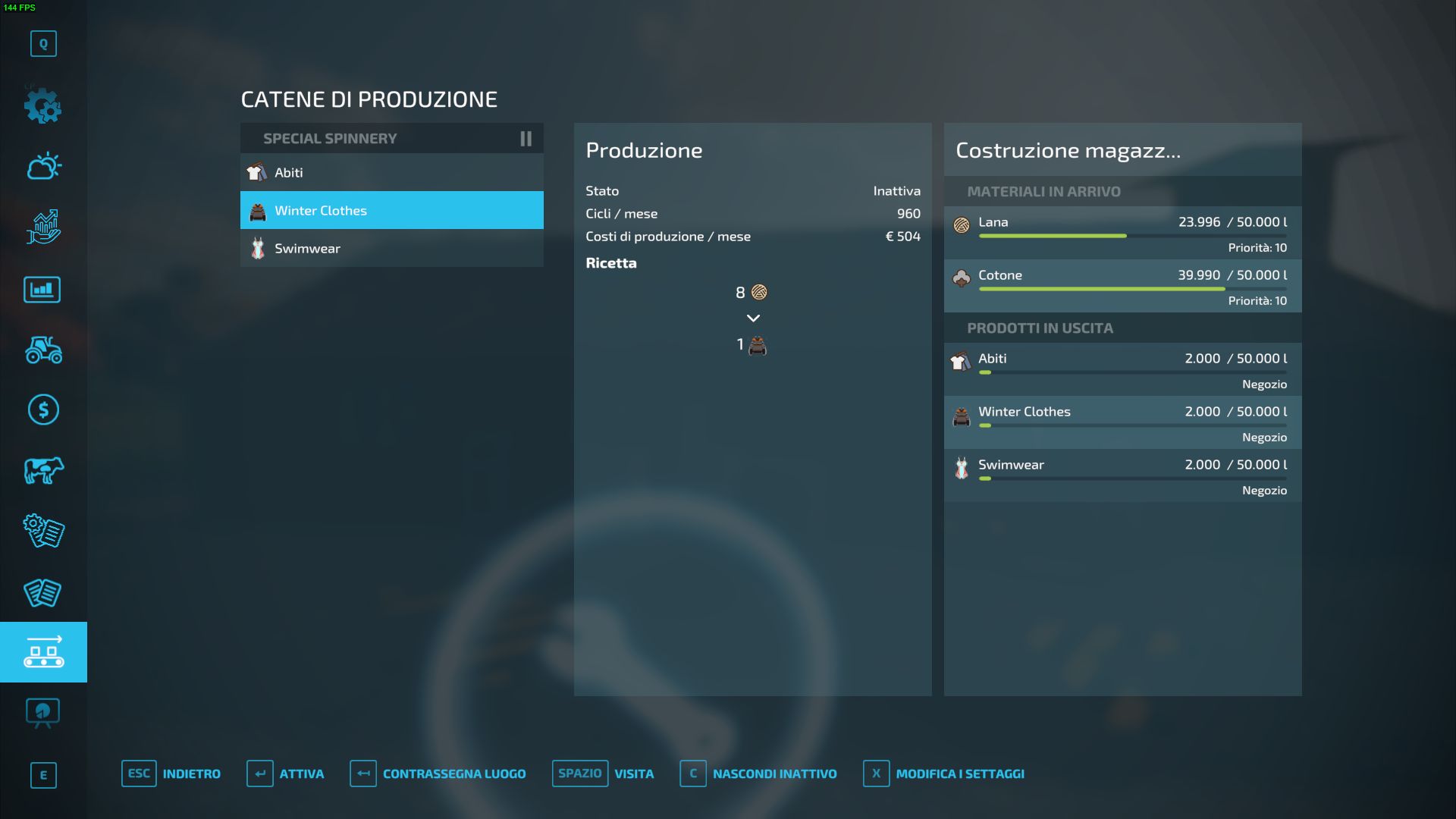Open the contracts gear-and-paper icon
The image size is (1456, 819).
pyautogui.click(x=43, y=531)
